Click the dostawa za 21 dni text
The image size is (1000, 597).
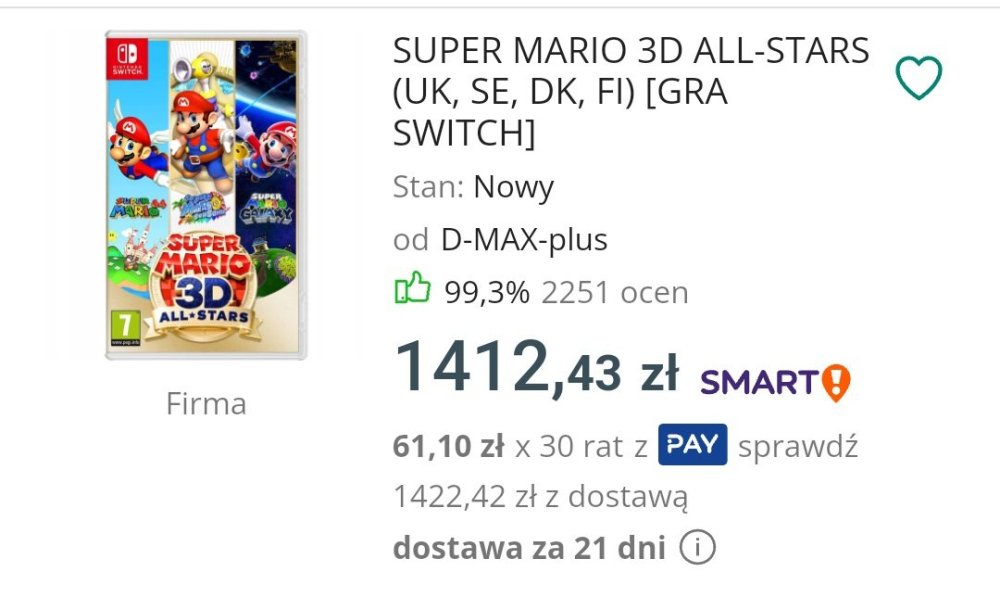point(529,548)
